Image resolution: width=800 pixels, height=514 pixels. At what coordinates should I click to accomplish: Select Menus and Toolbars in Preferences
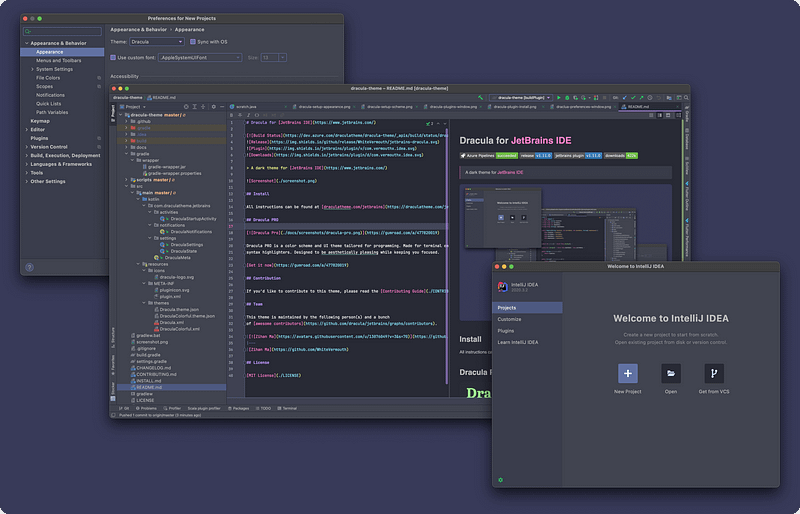pyautogui.click(x=59, y=61)
